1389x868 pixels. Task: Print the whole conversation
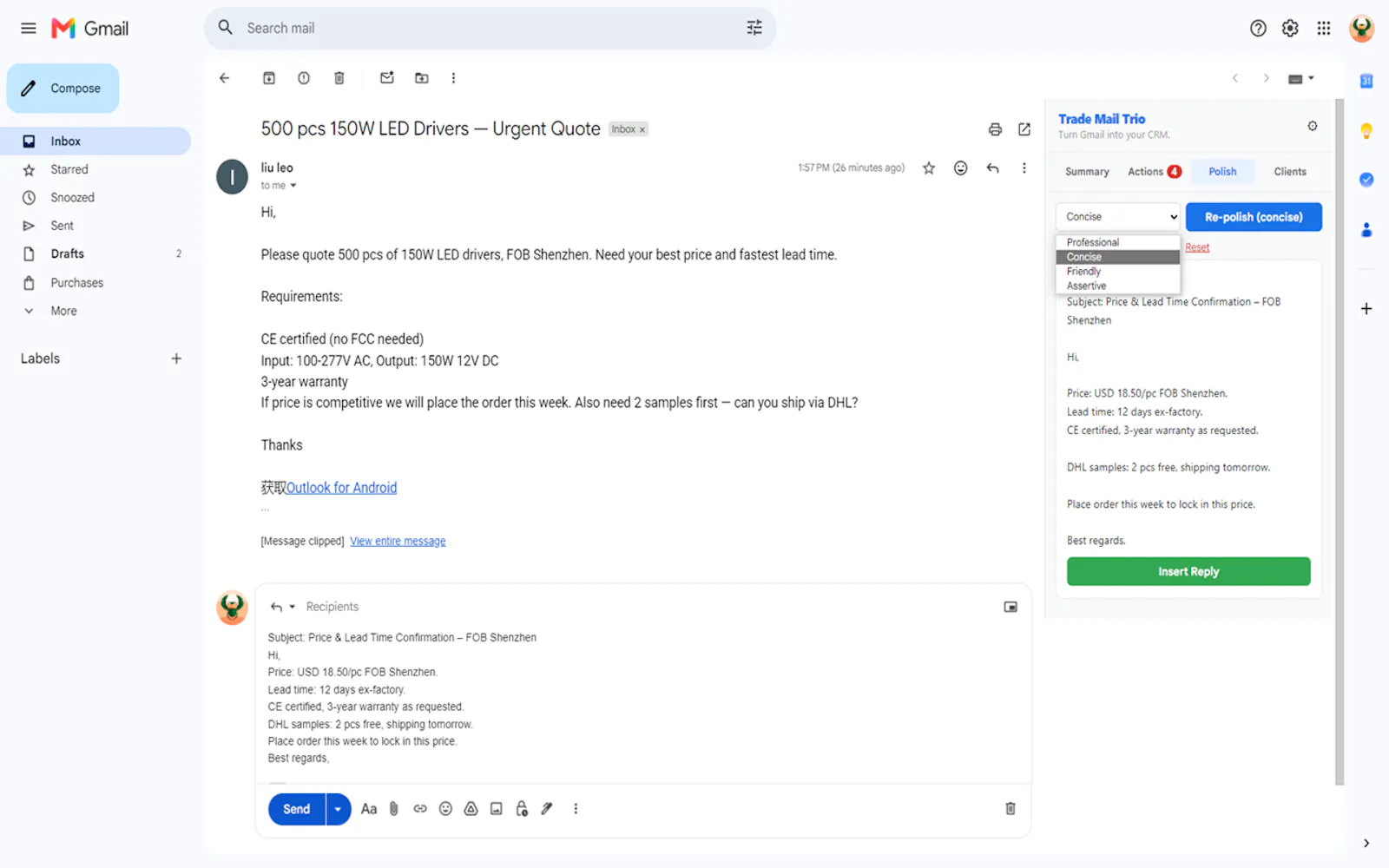(x=995, y=129)
